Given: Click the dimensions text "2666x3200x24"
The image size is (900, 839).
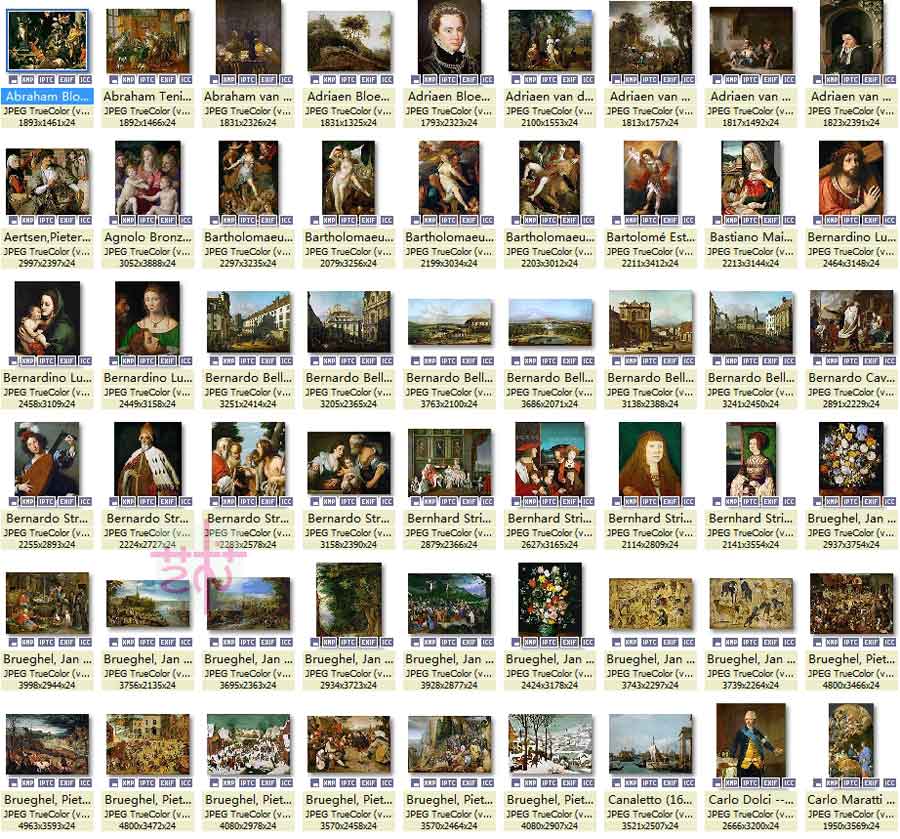Looking at the screenshot, I should [x=751, y=825].
